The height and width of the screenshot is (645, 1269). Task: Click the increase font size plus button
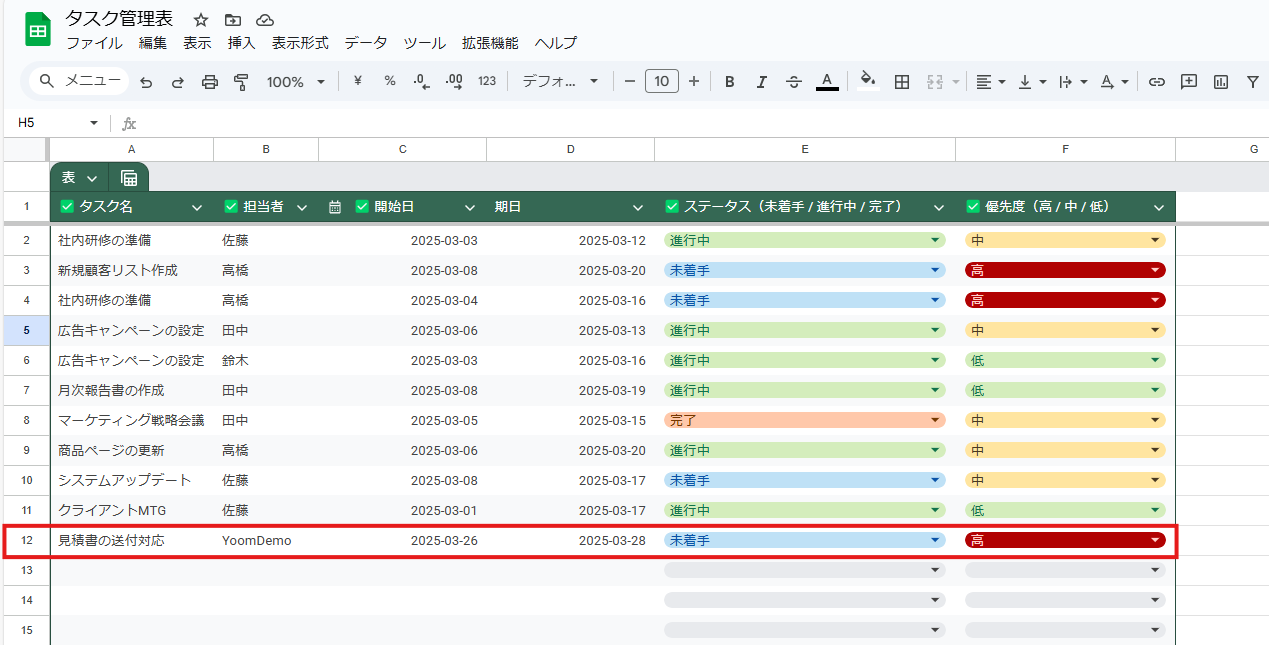[x=693, y=82]
